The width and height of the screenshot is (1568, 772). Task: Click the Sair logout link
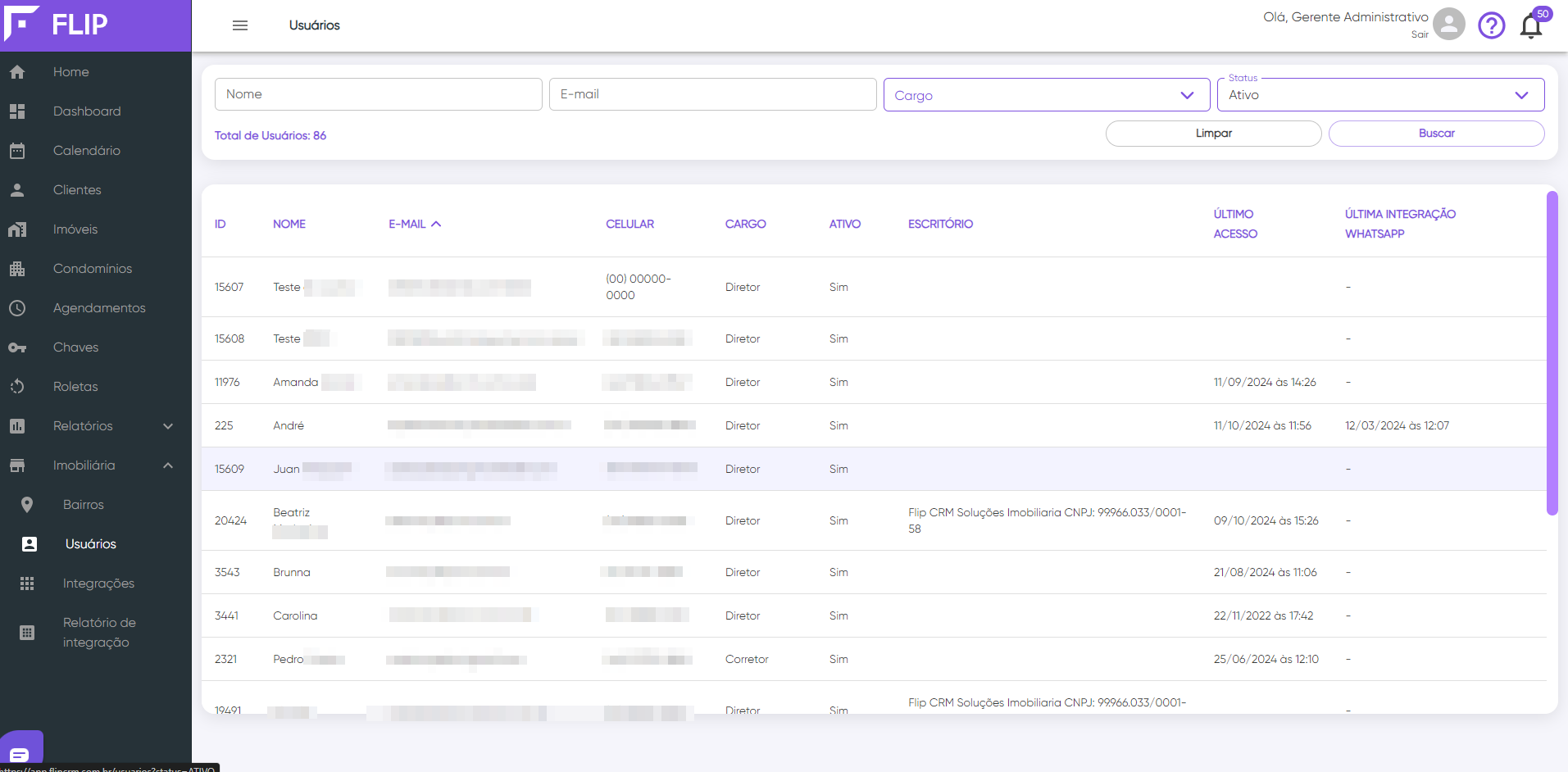point(1420,34)
